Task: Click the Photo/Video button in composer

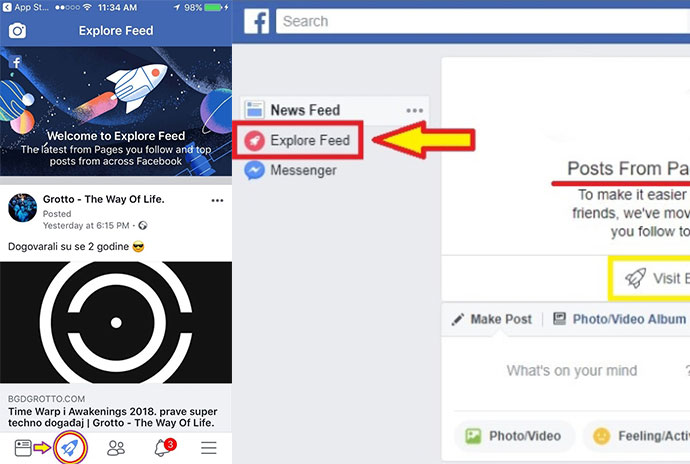Action: click(x=514, y=436)
